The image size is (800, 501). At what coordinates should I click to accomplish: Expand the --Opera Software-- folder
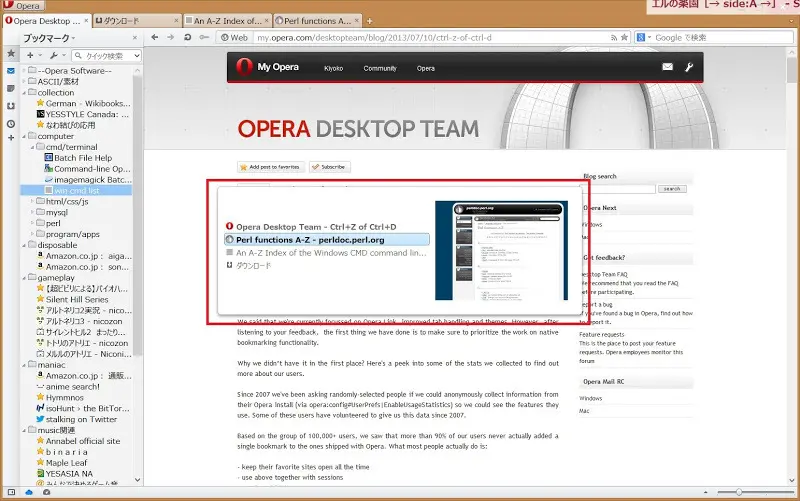tap(24, 70)
